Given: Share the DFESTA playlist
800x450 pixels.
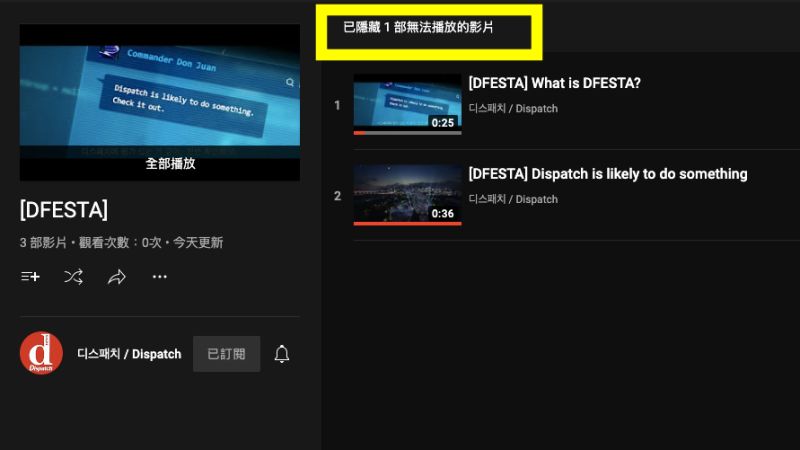Looking at the screenshot, I should 117,277.
